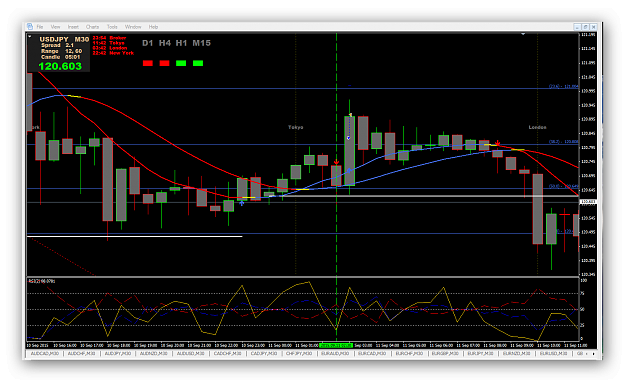The image size is (625, 382).
Task: Click the application icon beside File menu
Action: click(30, 26)
